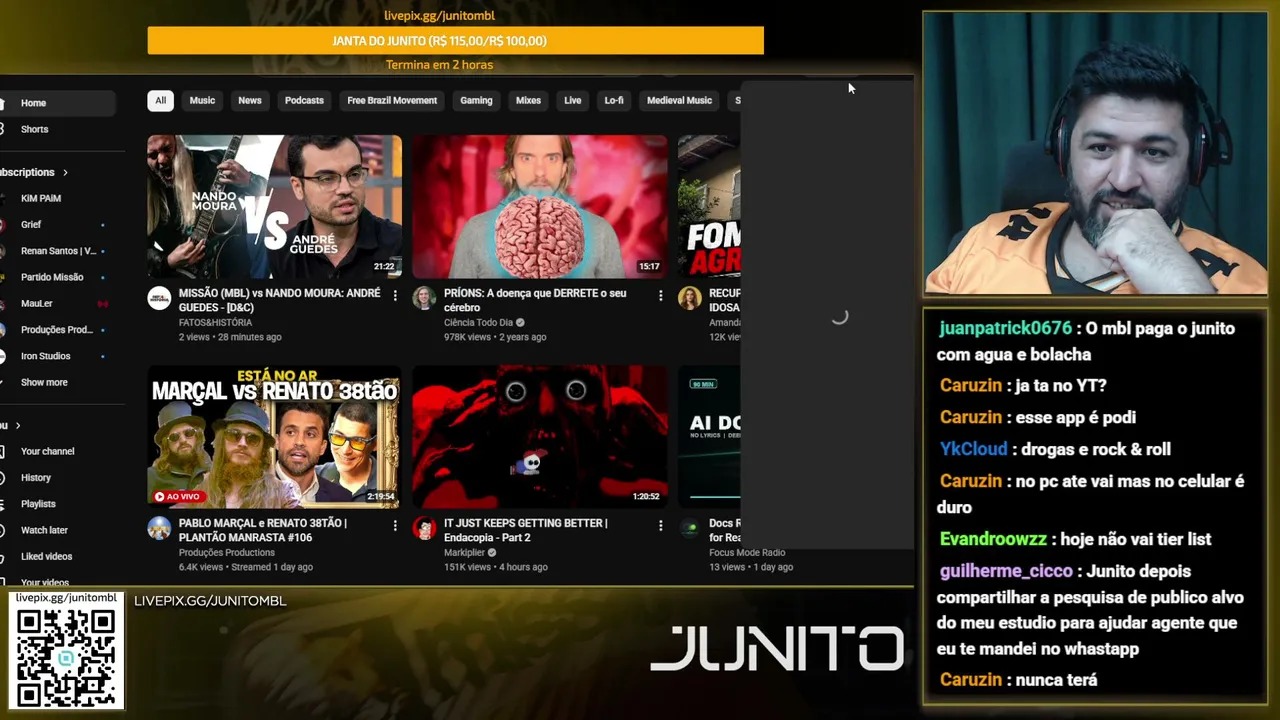Viewport: 1280px width, 720px height.
Task: Click the Focus Mode Radio channel avatar
Action: pyautogui.click(x=689, y=528)
